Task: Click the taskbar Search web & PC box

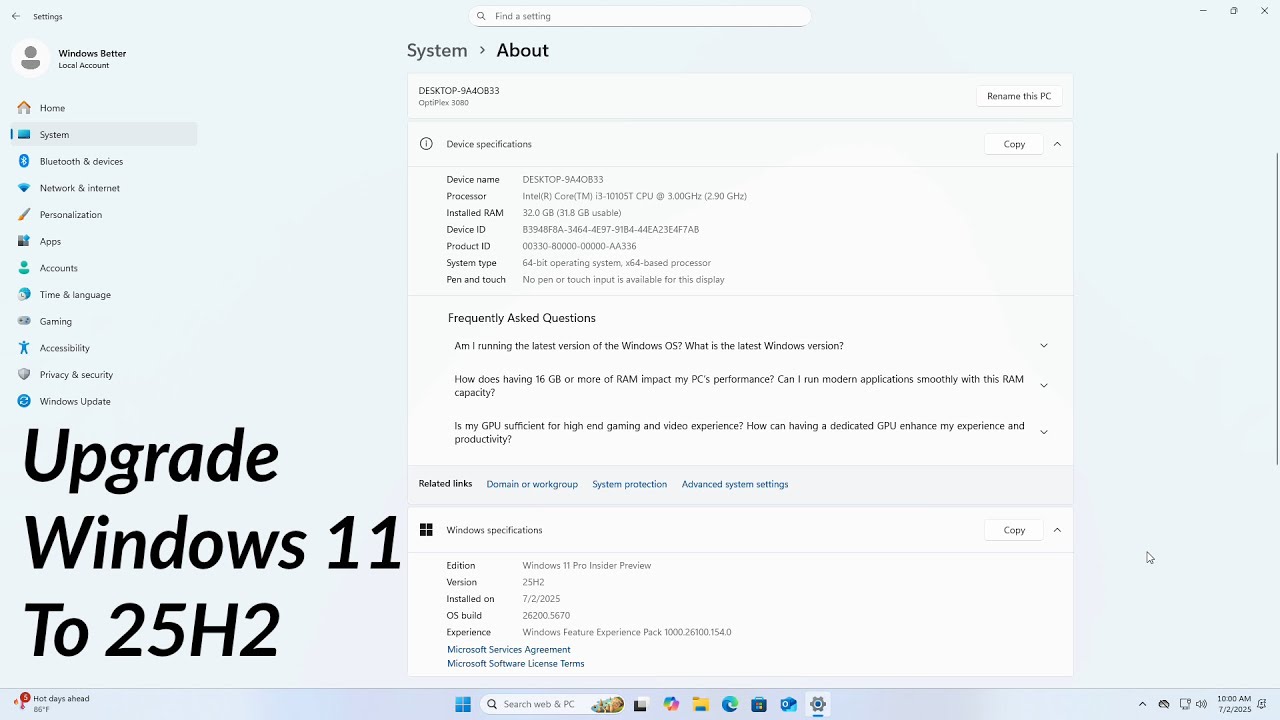Action: tap(553, 704)
